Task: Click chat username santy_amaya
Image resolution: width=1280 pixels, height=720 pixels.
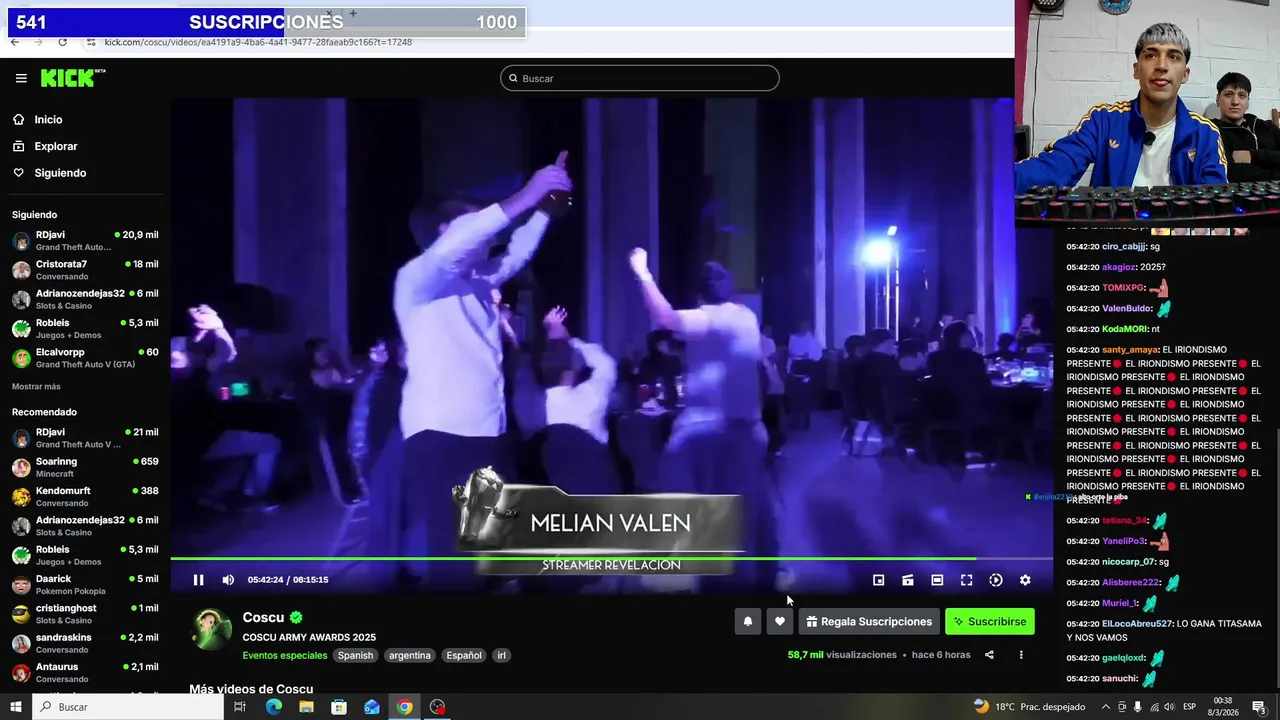Action: (1130, 350)
